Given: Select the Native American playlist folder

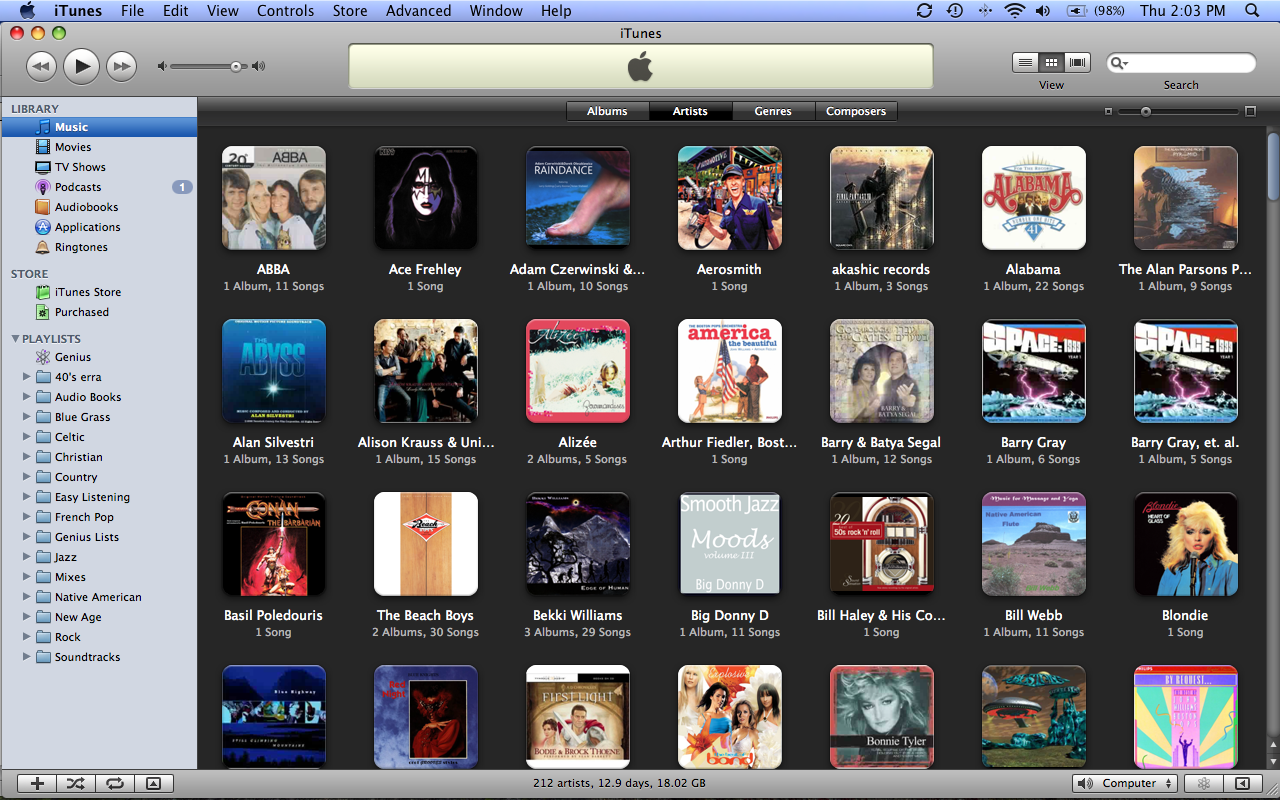Looking at the screenshot, I should pyautogui.click(x=99, y=597).
